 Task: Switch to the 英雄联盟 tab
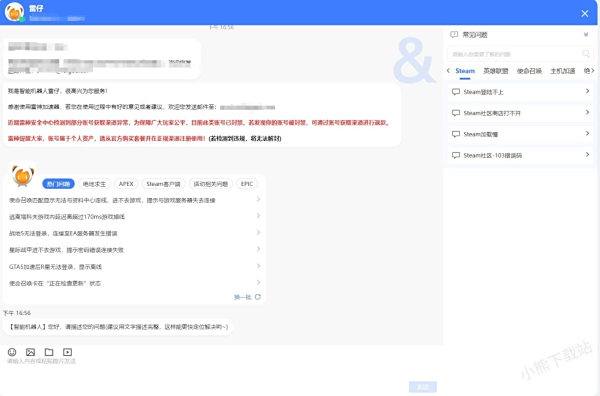pyautogui.click(x=496, y=71)
